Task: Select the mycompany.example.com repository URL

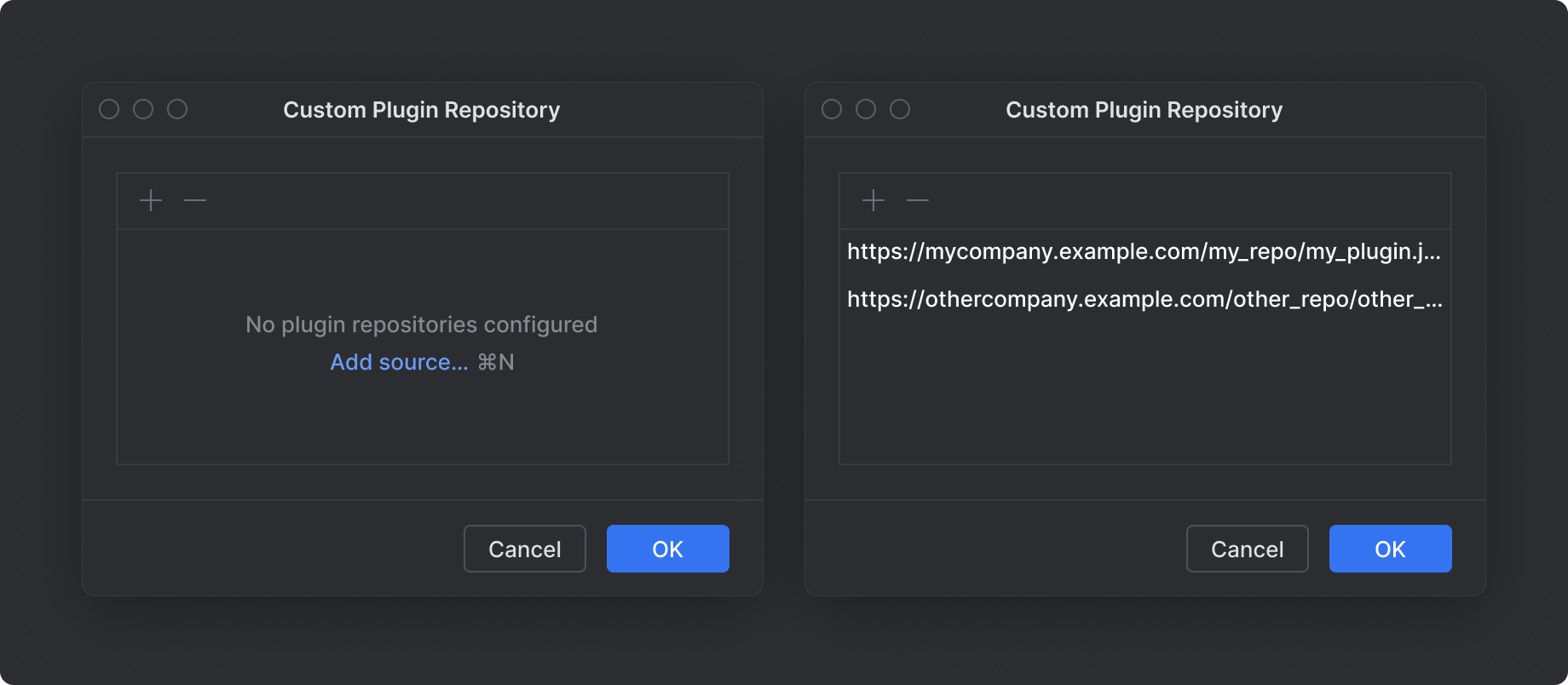Action: point(1145,252)
